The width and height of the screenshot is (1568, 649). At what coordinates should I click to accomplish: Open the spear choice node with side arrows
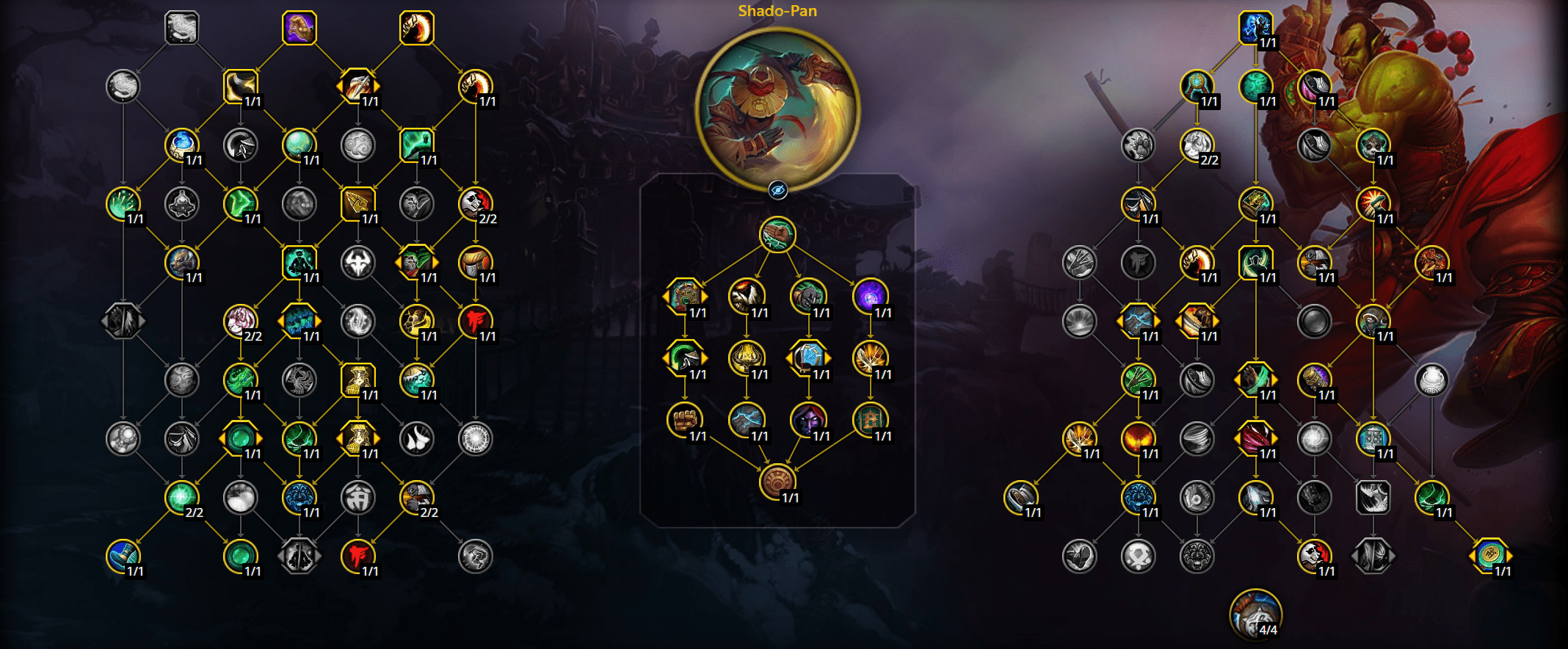(x=358, y=87)
